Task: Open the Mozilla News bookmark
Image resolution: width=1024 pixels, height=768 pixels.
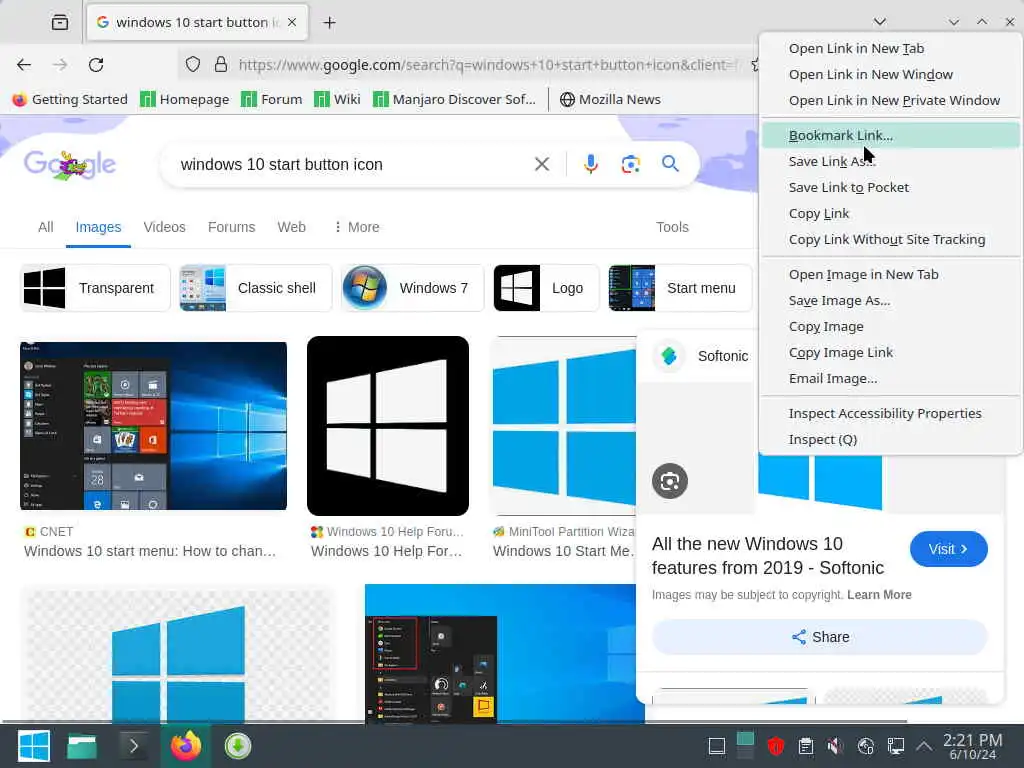Action: [610, 99]
